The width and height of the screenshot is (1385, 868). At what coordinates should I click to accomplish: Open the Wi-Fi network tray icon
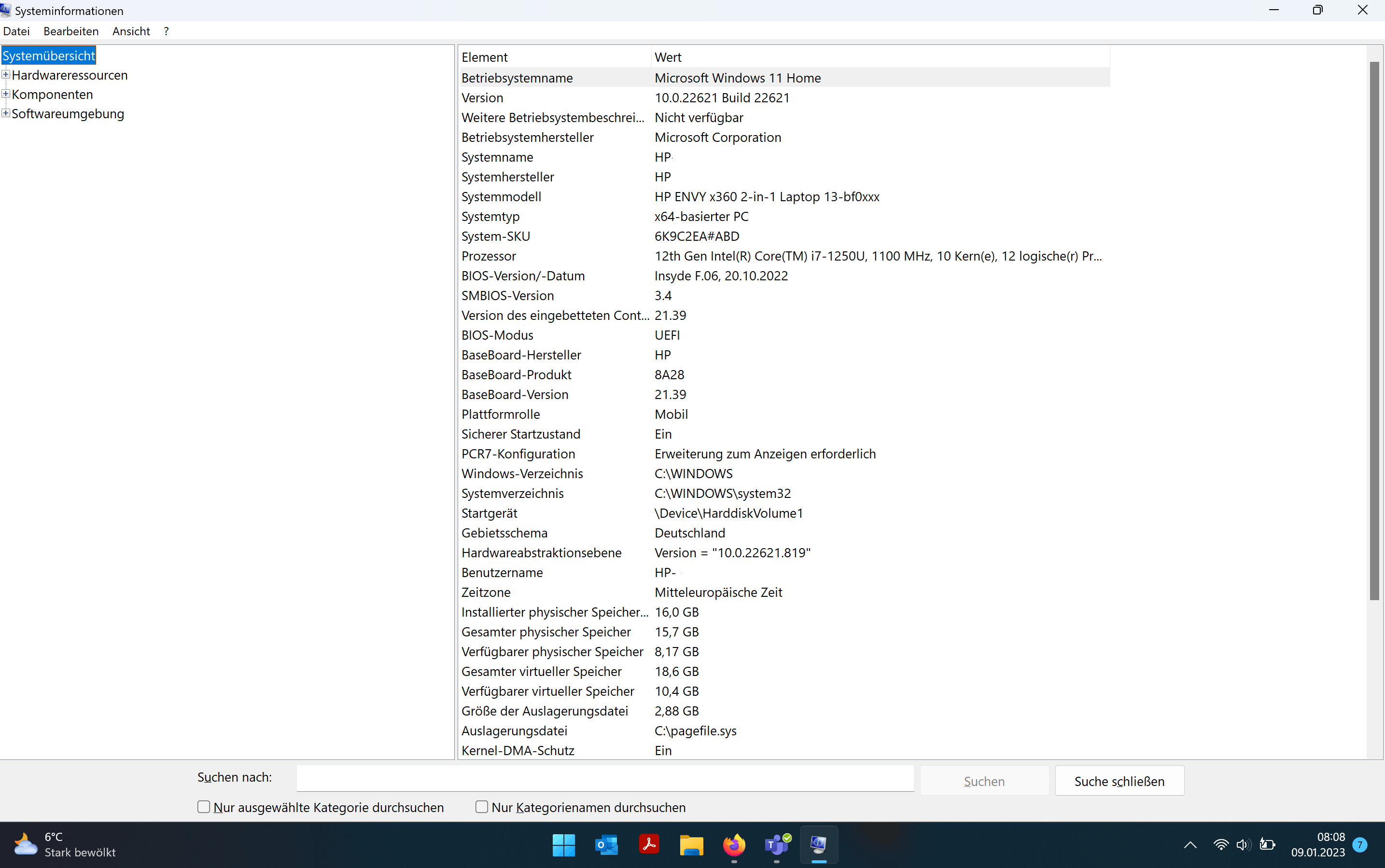point(1221,844)
